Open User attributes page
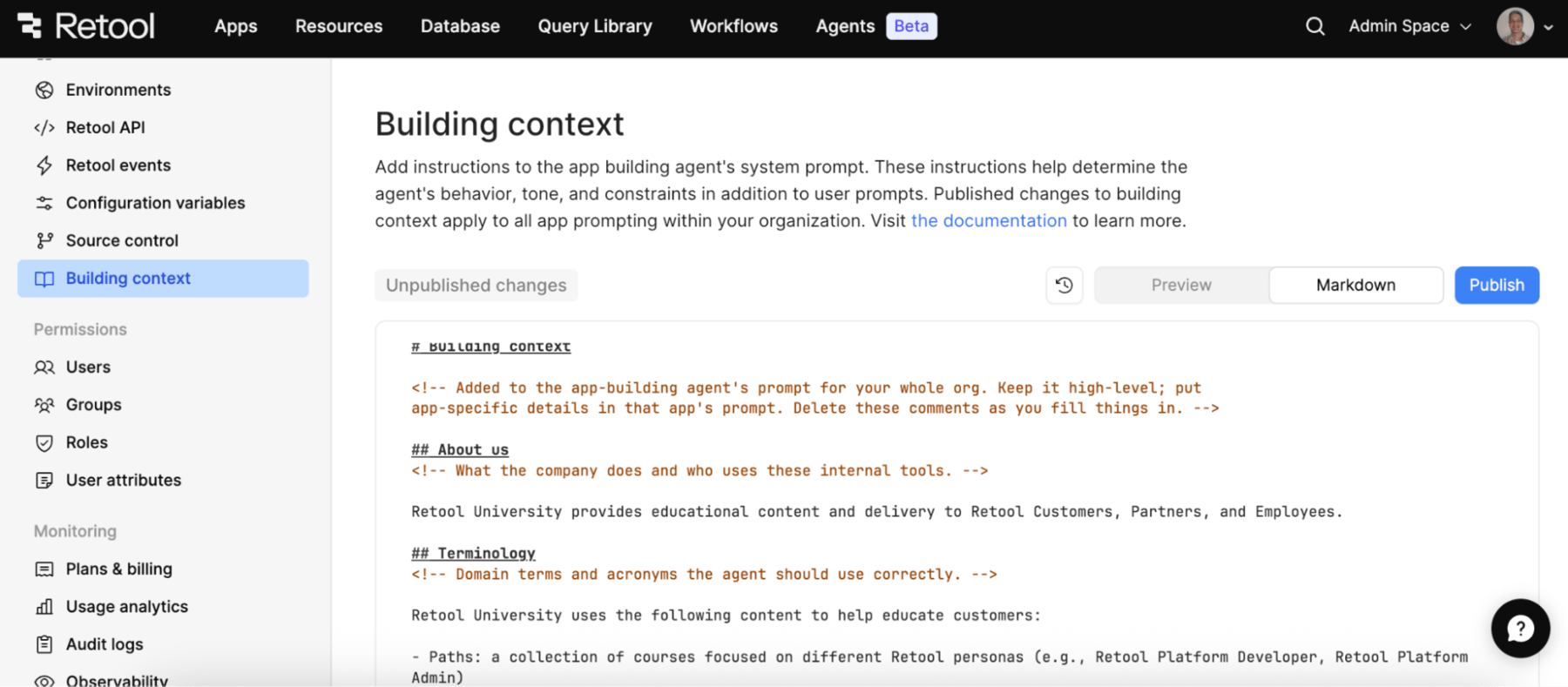 (x=124, y=481)
